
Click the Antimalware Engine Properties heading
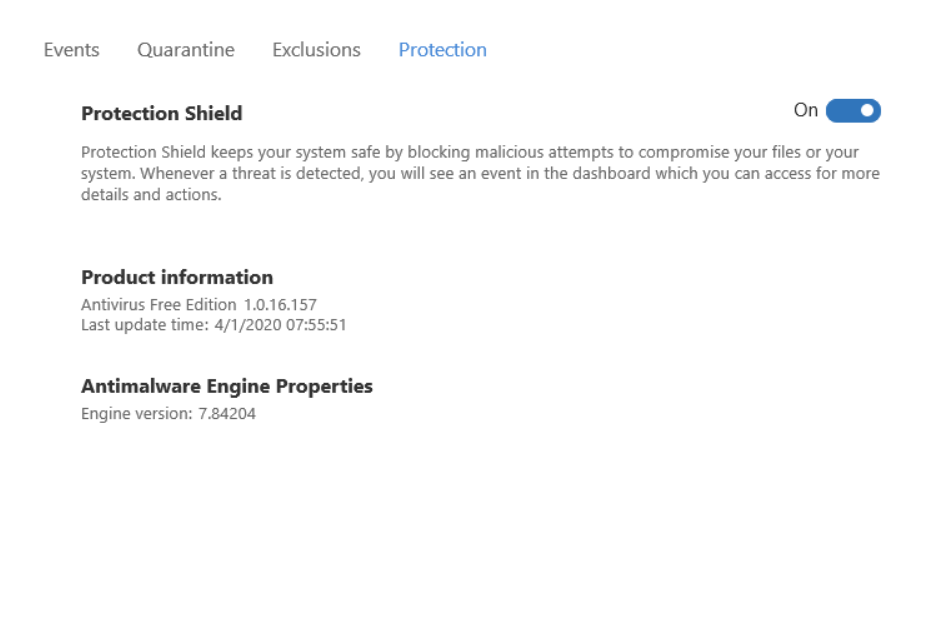[x=227, y=386]
